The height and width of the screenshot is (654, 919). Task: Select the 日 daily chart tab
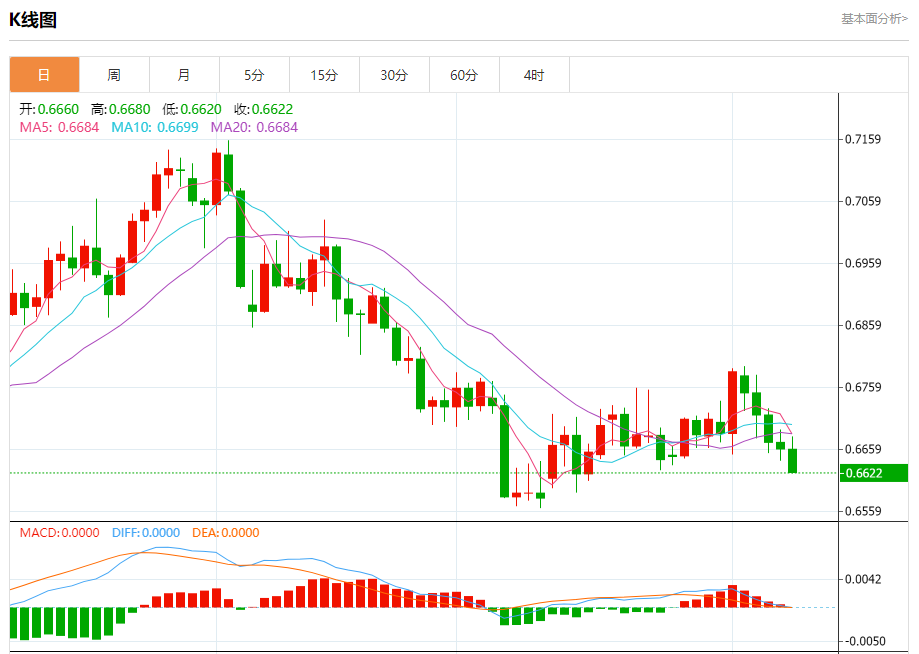44,74
